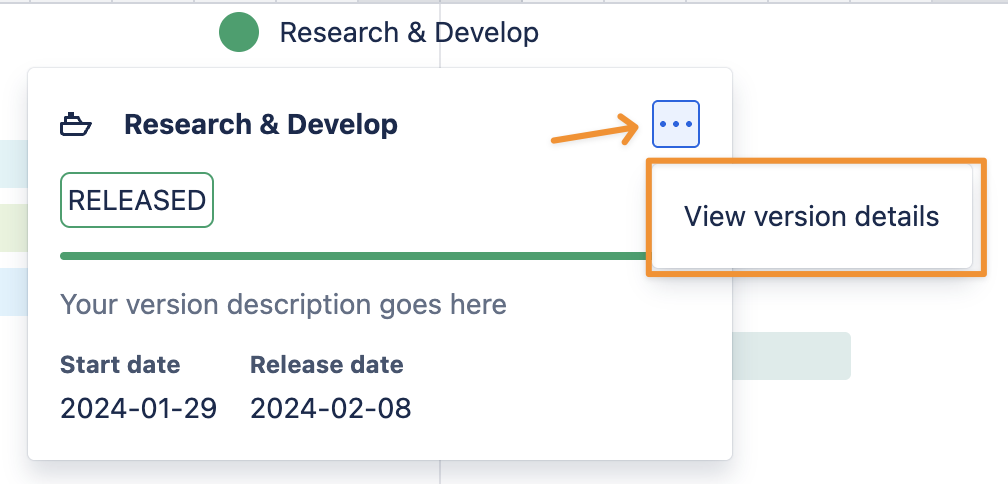
Task: Click the timeline header strip along the top
Action: coord(600,3)
